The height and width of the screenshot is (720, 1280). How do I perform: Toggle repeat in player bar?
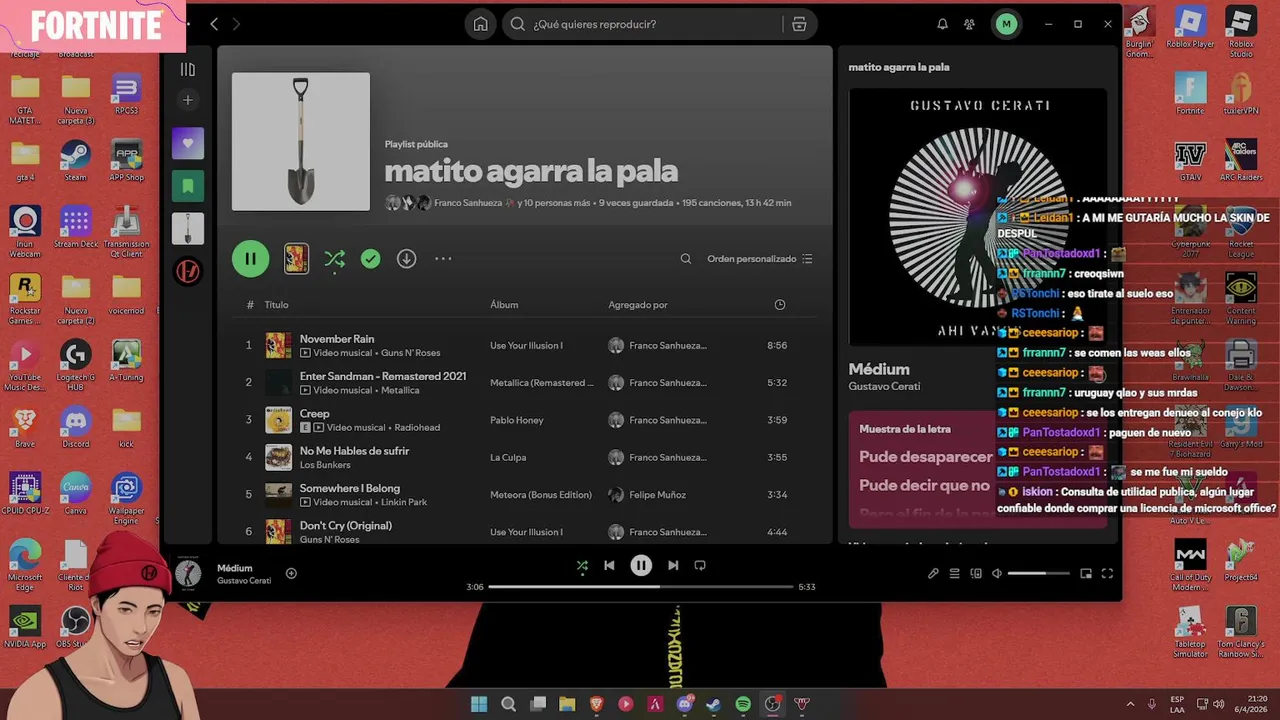click(x=700, y=565)
